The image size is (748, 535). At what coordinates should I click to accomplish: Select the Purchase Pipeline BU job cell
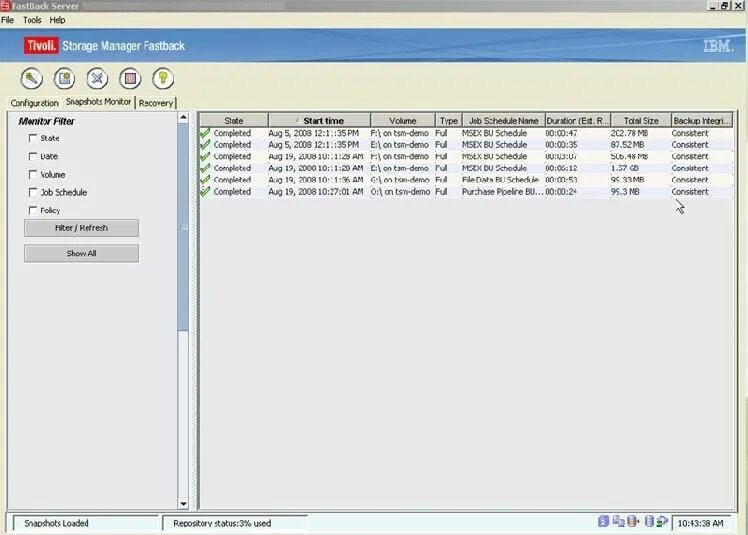pos(502,191)
